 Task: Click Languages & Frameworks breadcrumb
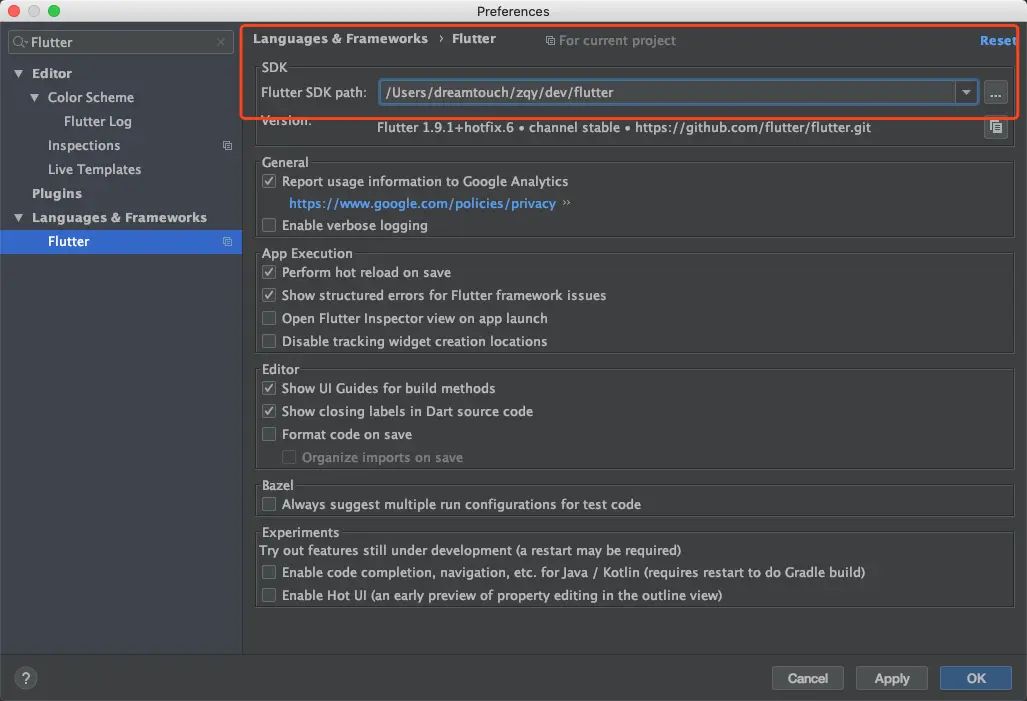pyautogui.click(x=341, y=39)
